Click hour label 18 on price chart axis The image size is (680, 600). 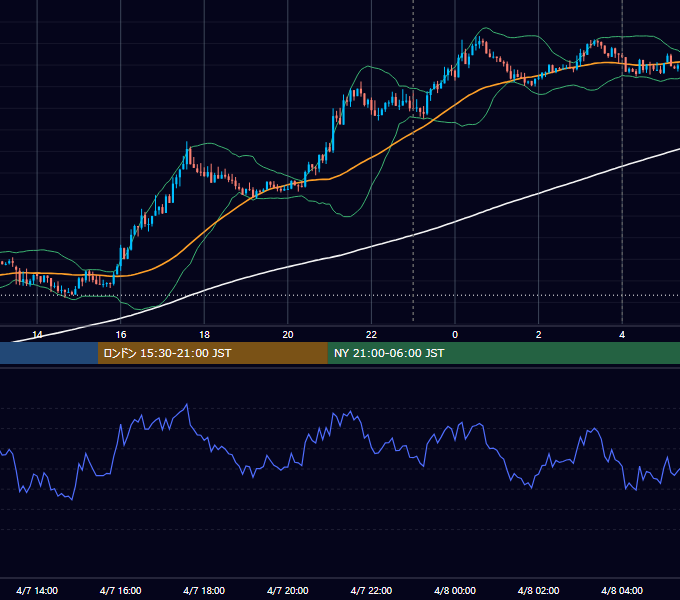[204, 334]
